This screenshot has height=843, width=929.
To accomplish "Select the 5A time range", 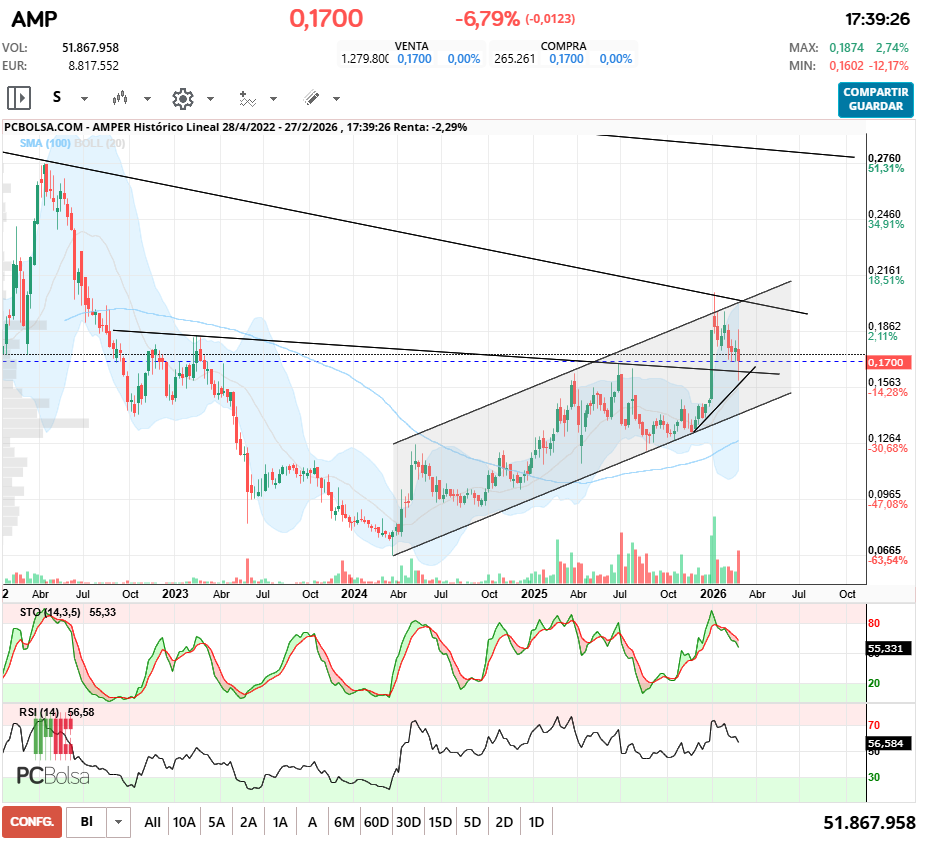I will pyautogui.click(x=216, y=822).
